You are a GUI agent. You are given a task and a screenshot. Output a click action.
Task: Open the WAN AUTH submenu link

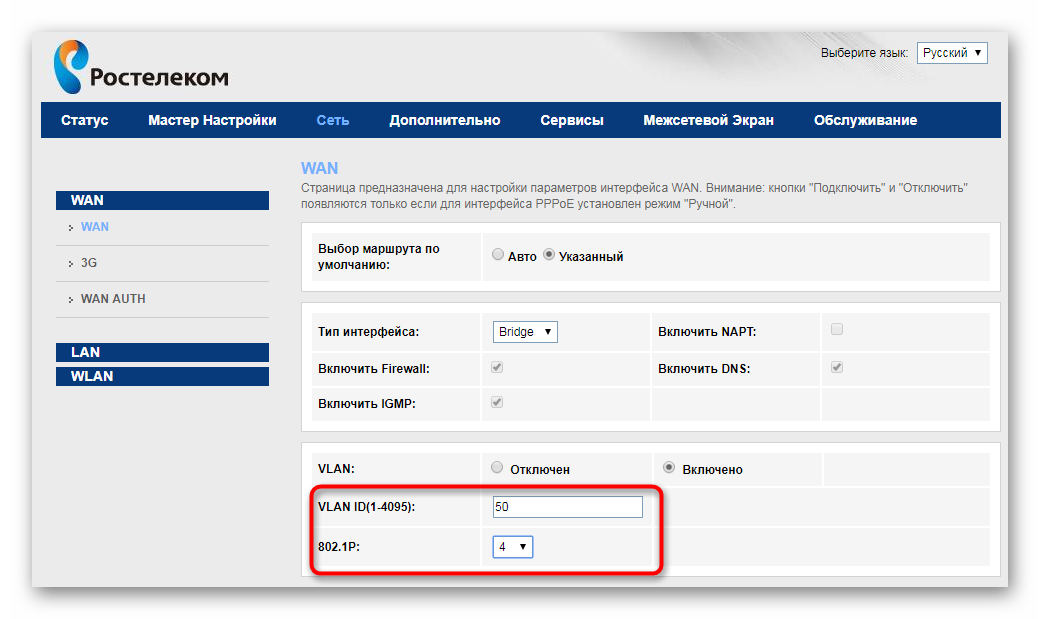click(x=113, y=299)
